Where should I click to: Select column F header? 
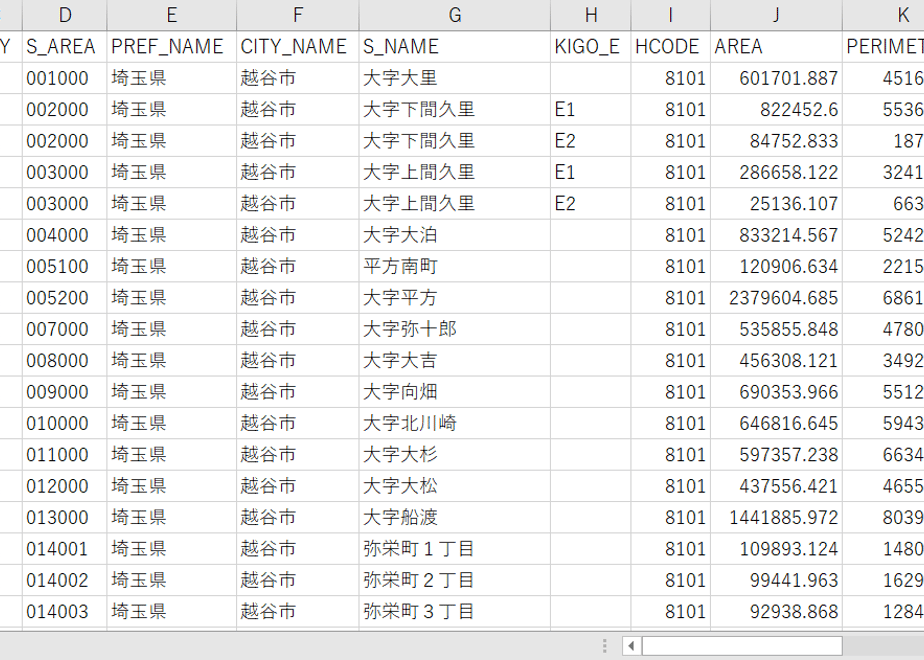point(298,15)
